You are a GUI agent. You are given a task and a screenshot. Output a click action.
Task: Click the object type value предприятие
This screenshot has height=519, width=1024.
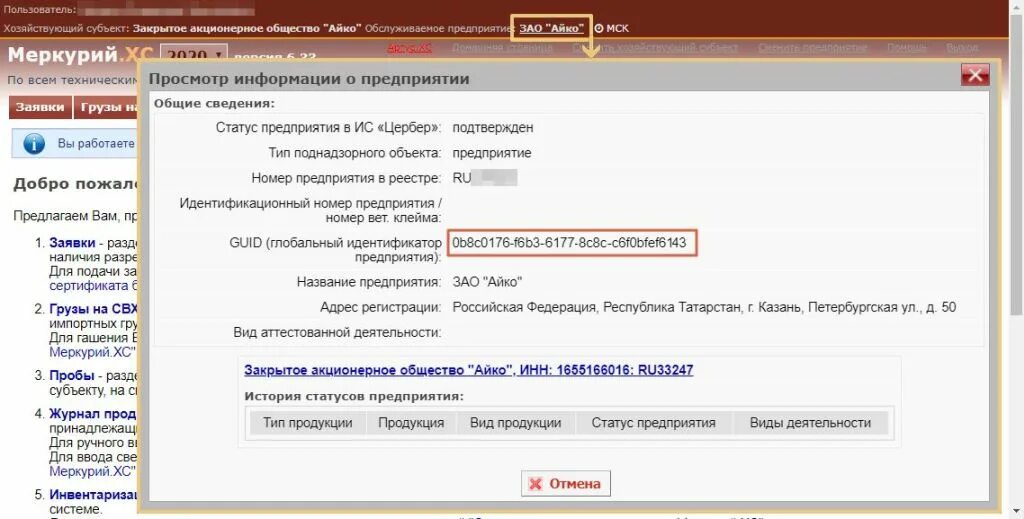492,153
